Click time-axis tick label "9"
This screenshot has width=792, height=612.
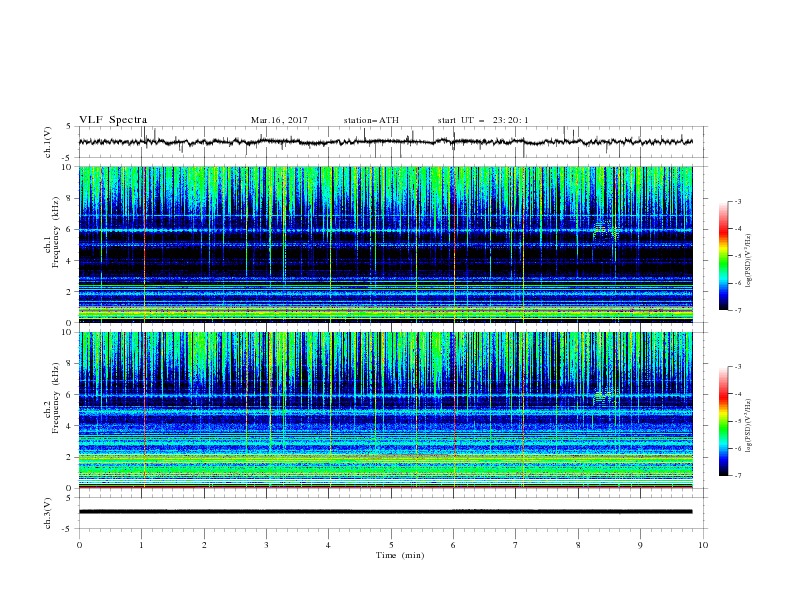click(640, 545)
